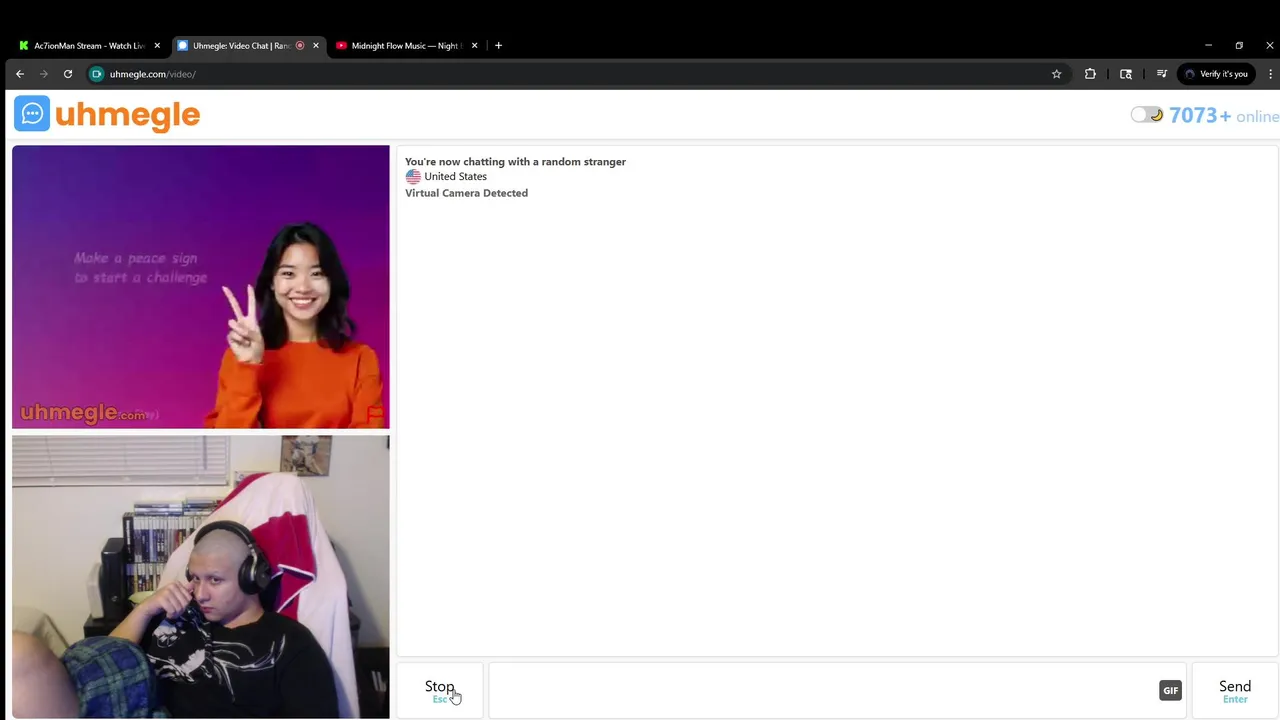Click the toolbar icon right of the extensions puzzle
Image resolution: width=1280 pixels, height=720 pixels.
pyautogui.click(x=1126, y=74)
